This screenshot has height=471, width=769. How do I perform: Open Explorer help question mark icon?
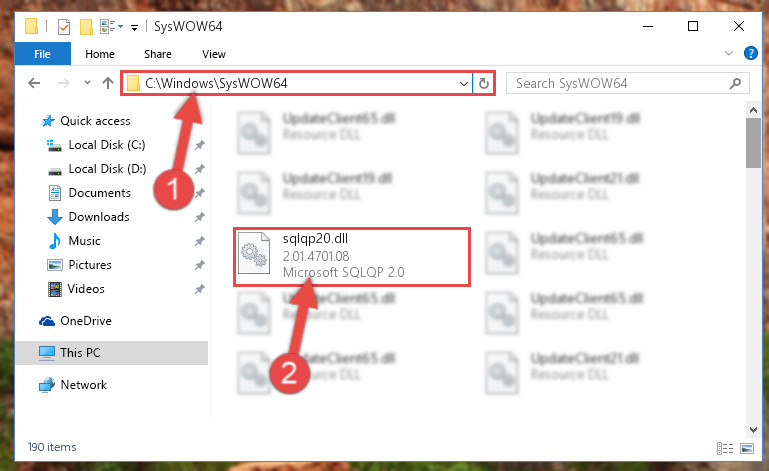[750, 53]
